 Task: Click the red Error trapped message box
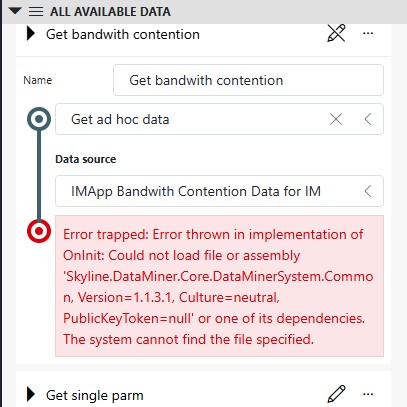coord(219,286)
